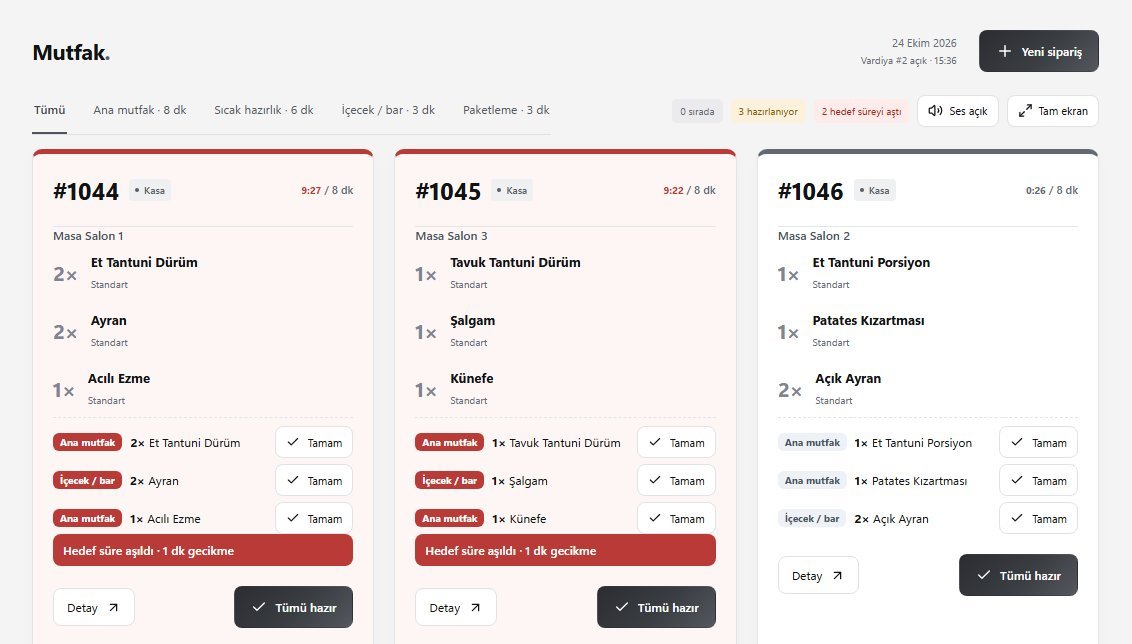Viewport: 1132px width, 644px height.
Task: Mark all of order #1044 as Tümü hazır
Action: [x=294, y=607]
